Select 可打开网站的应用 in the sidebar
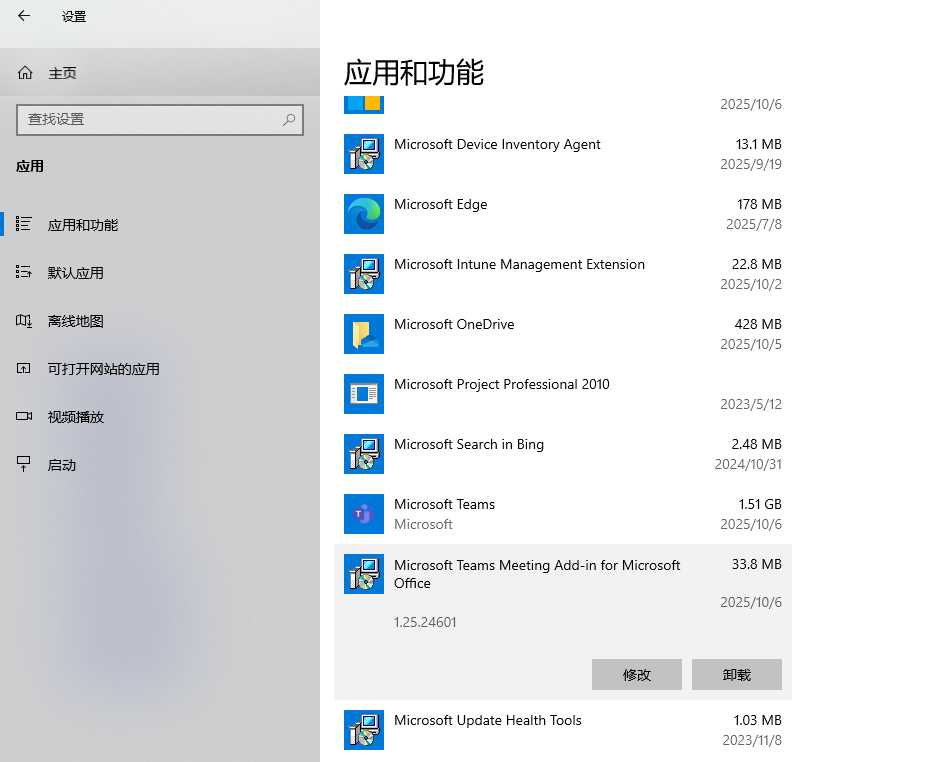Viewport: 940px width, 762px height. pos(103,369)
